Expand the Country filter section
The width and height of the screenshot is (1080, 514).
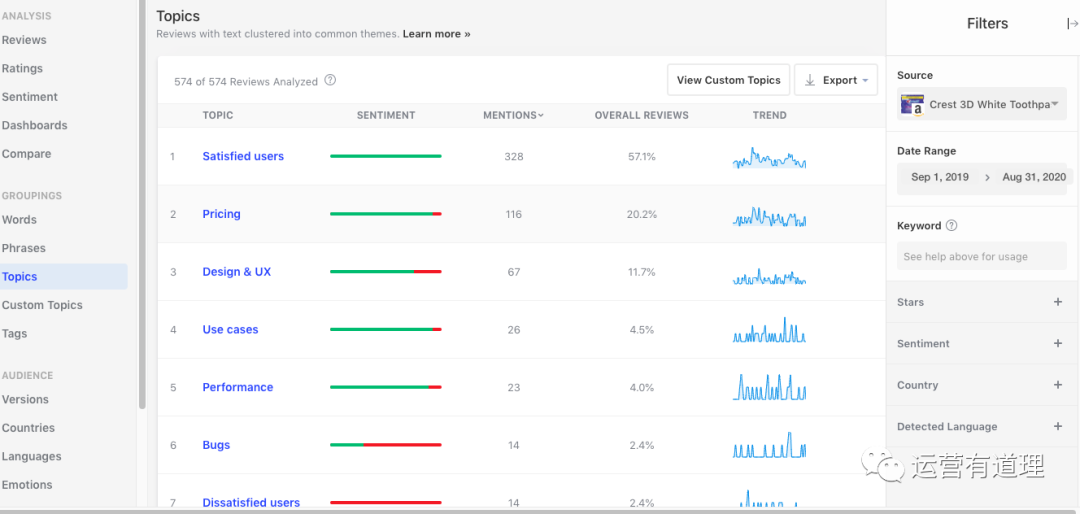(1058, 385)
